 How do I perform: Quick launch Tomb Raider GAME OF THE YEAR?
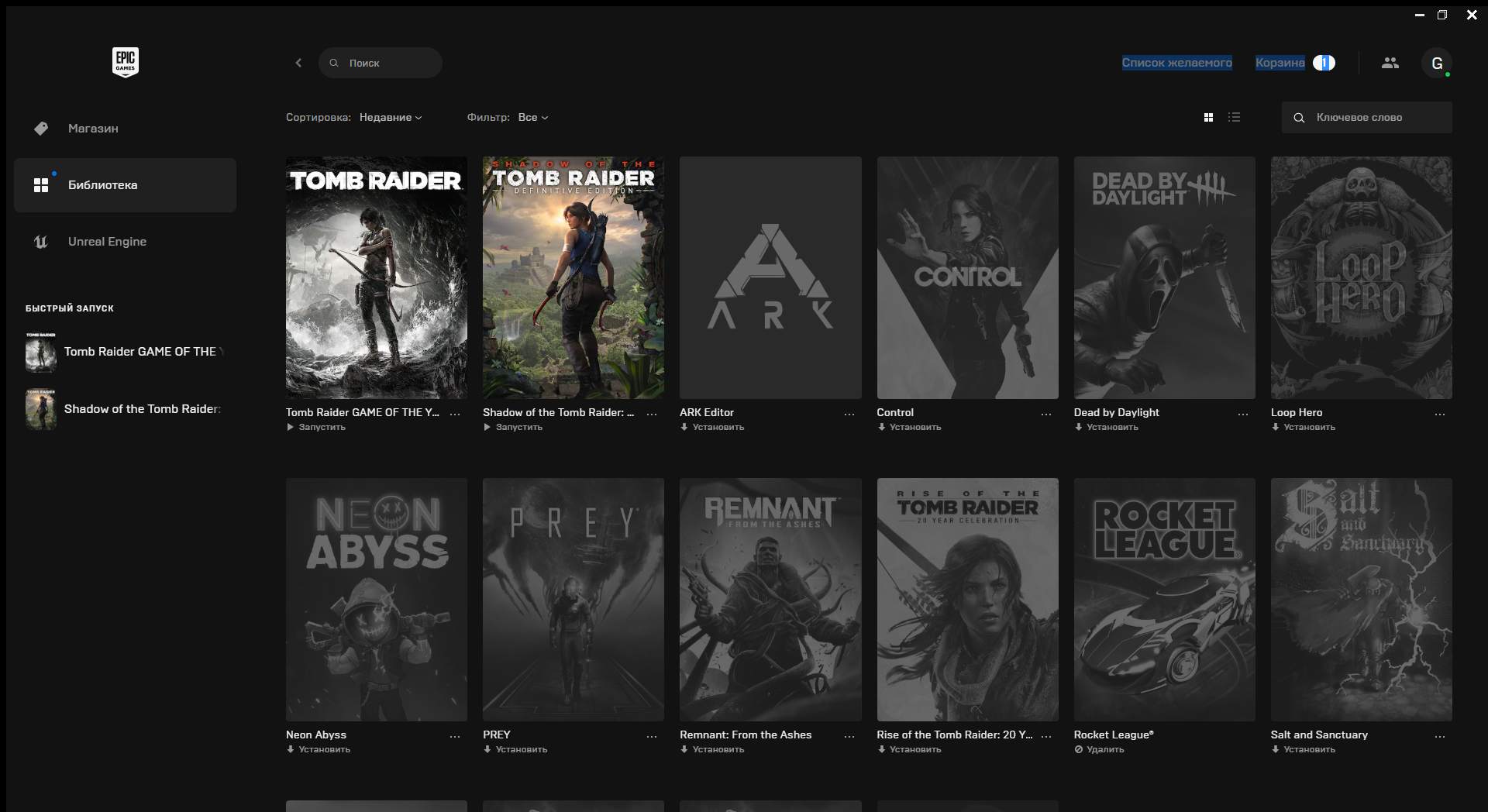coord(125,352)
